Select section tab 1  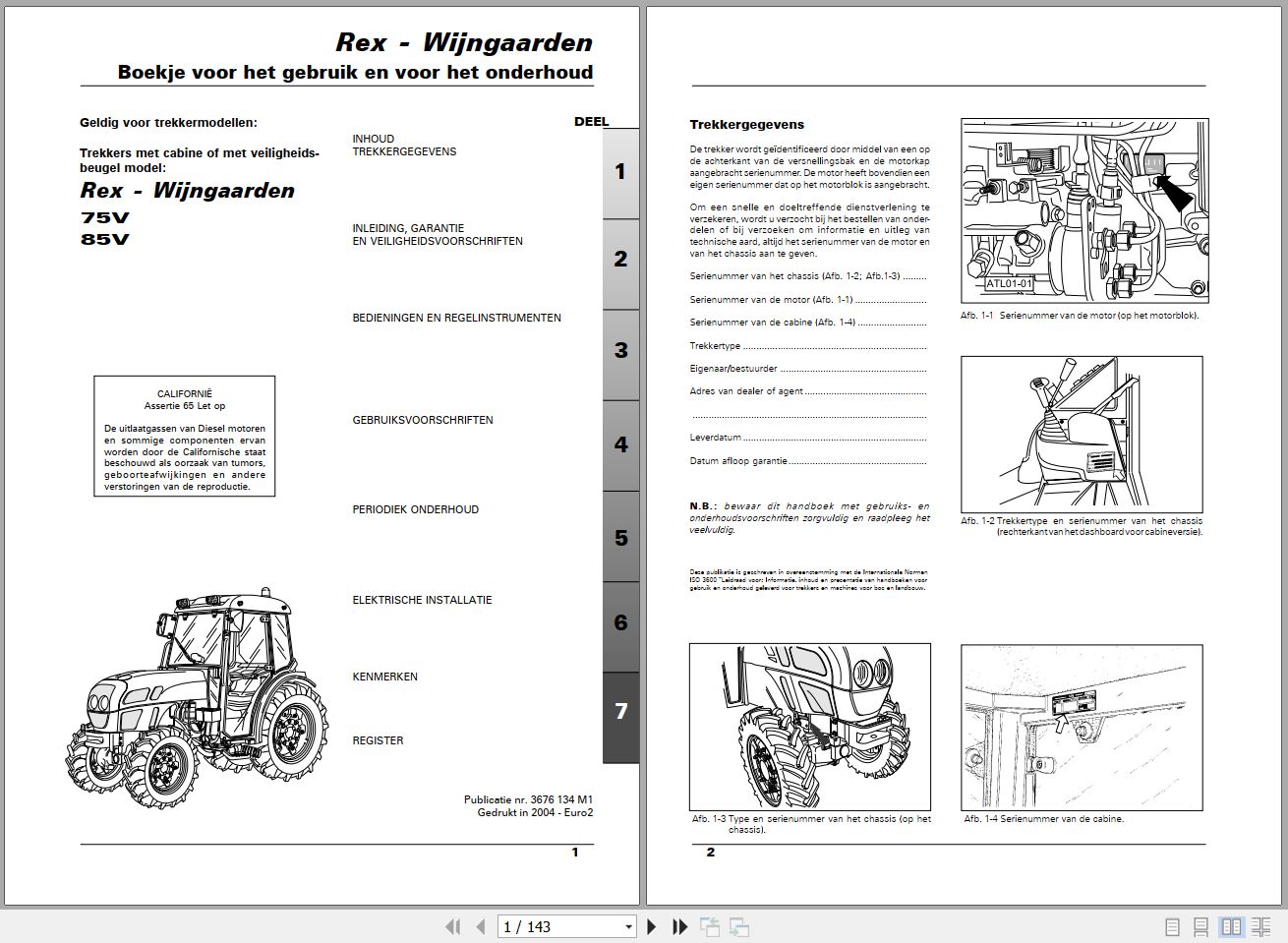pyautogui.click(x=620, y=173)
